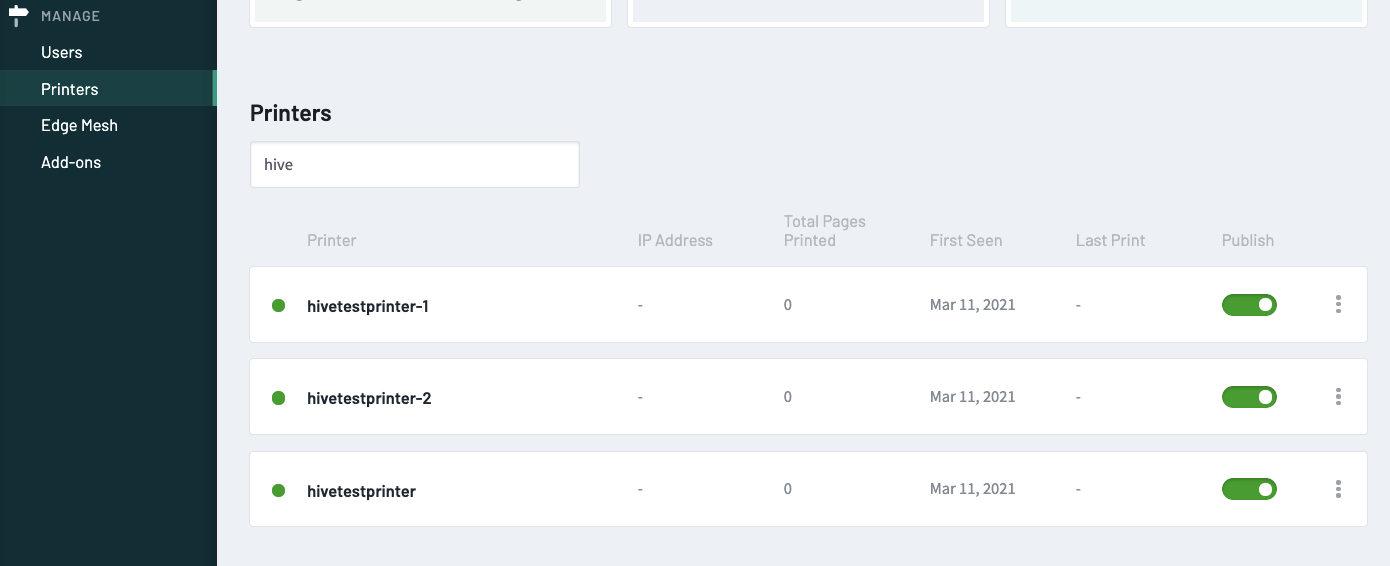Open the hivetestprinter-1 three-dot options menu

coord(1338,304)
